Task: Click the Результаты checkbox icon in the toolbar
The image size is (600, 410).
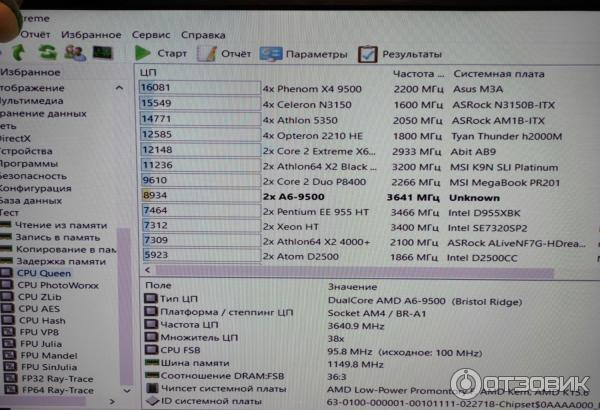Action: click(367, 54)
